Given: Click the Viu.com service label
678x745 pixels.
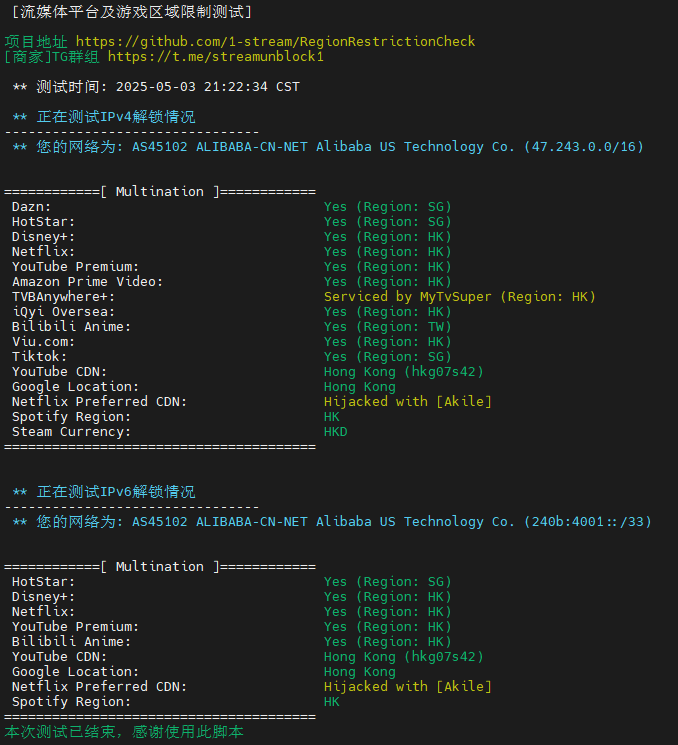Looking at the screenshot, I should pos(44,342).
